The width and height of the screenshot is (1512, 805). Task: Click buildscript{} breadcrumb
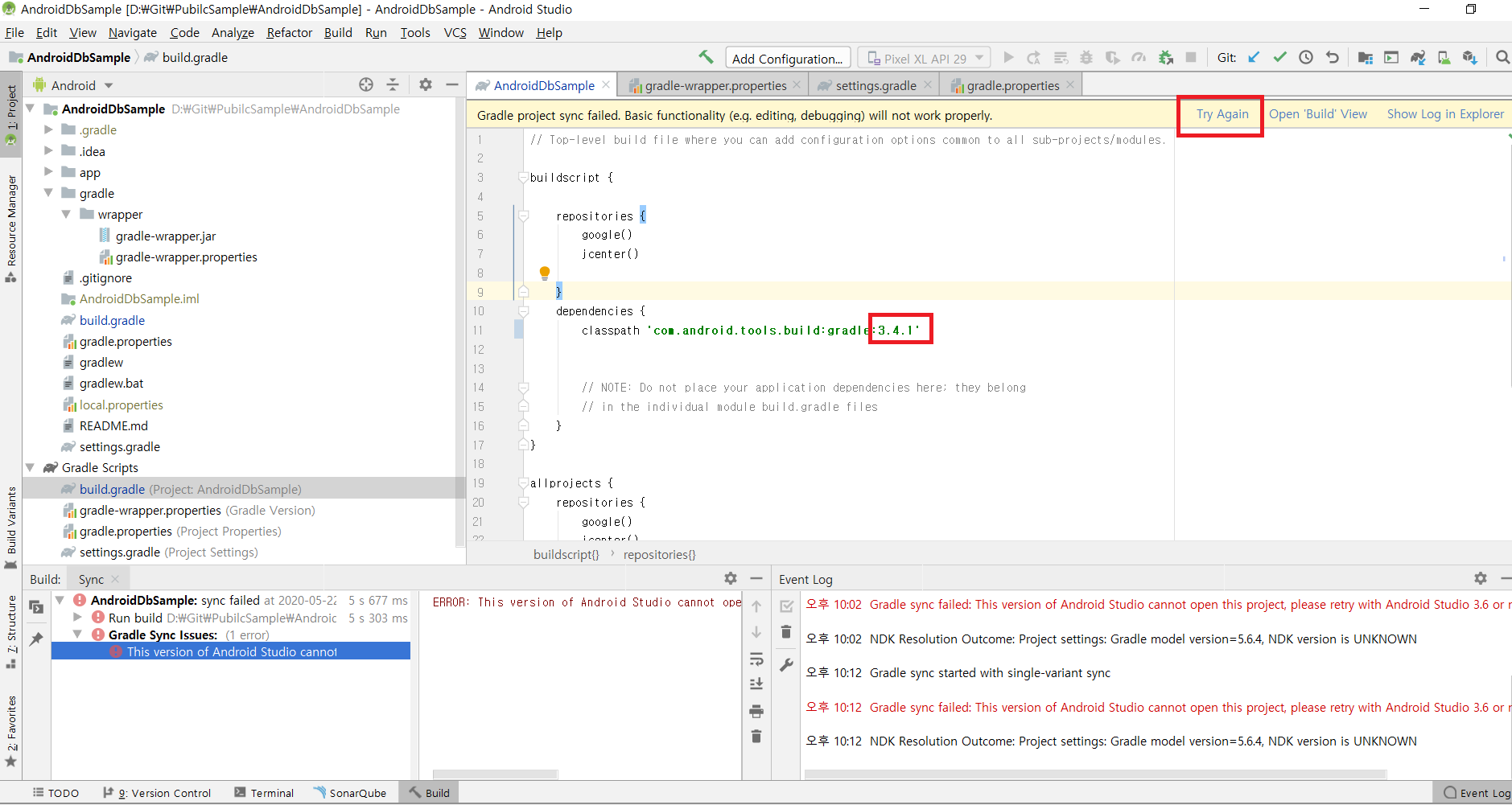click(x=566, y=554)
